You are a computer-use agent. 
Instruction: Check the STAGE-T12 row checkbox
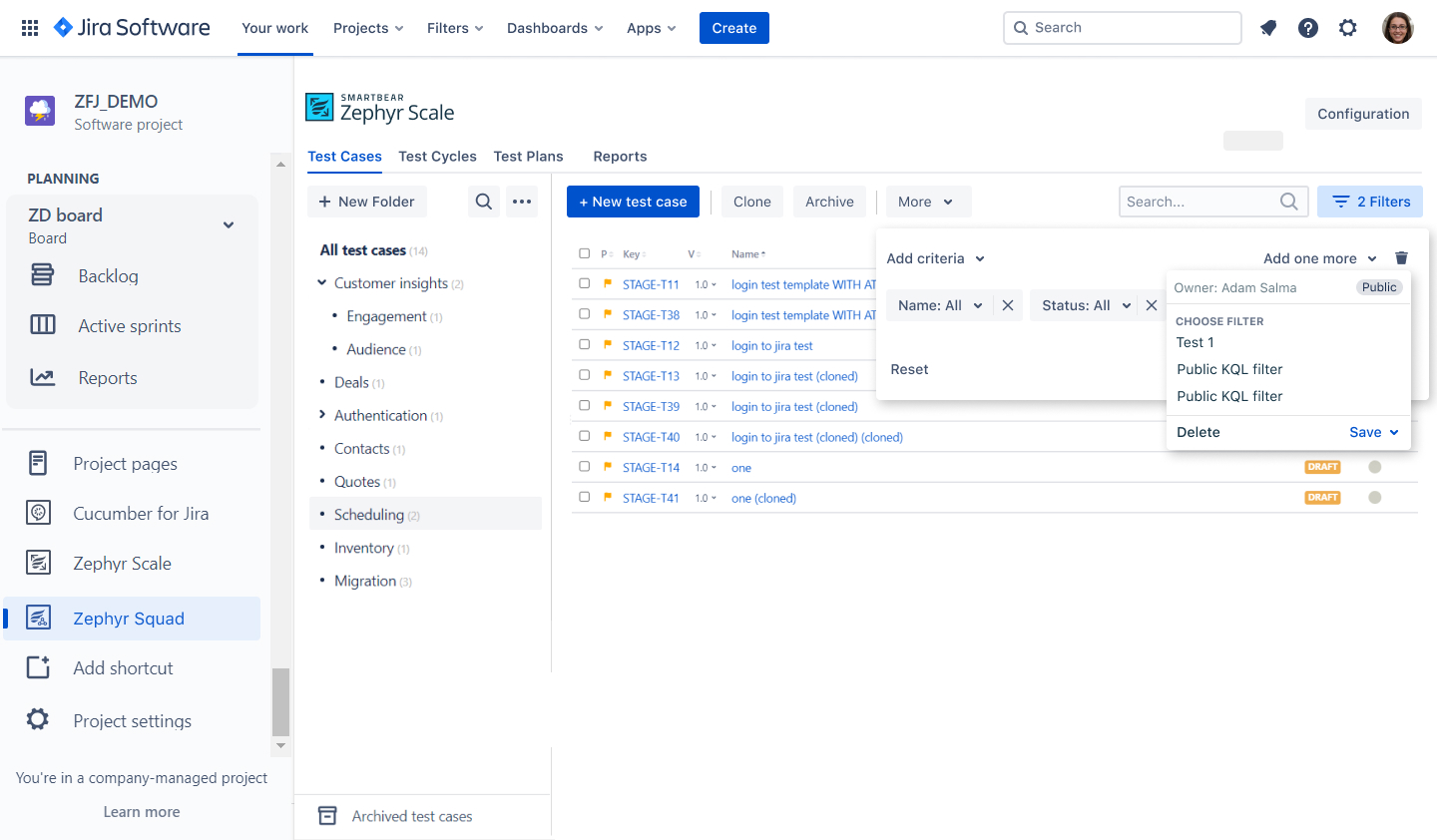(585, 344)
